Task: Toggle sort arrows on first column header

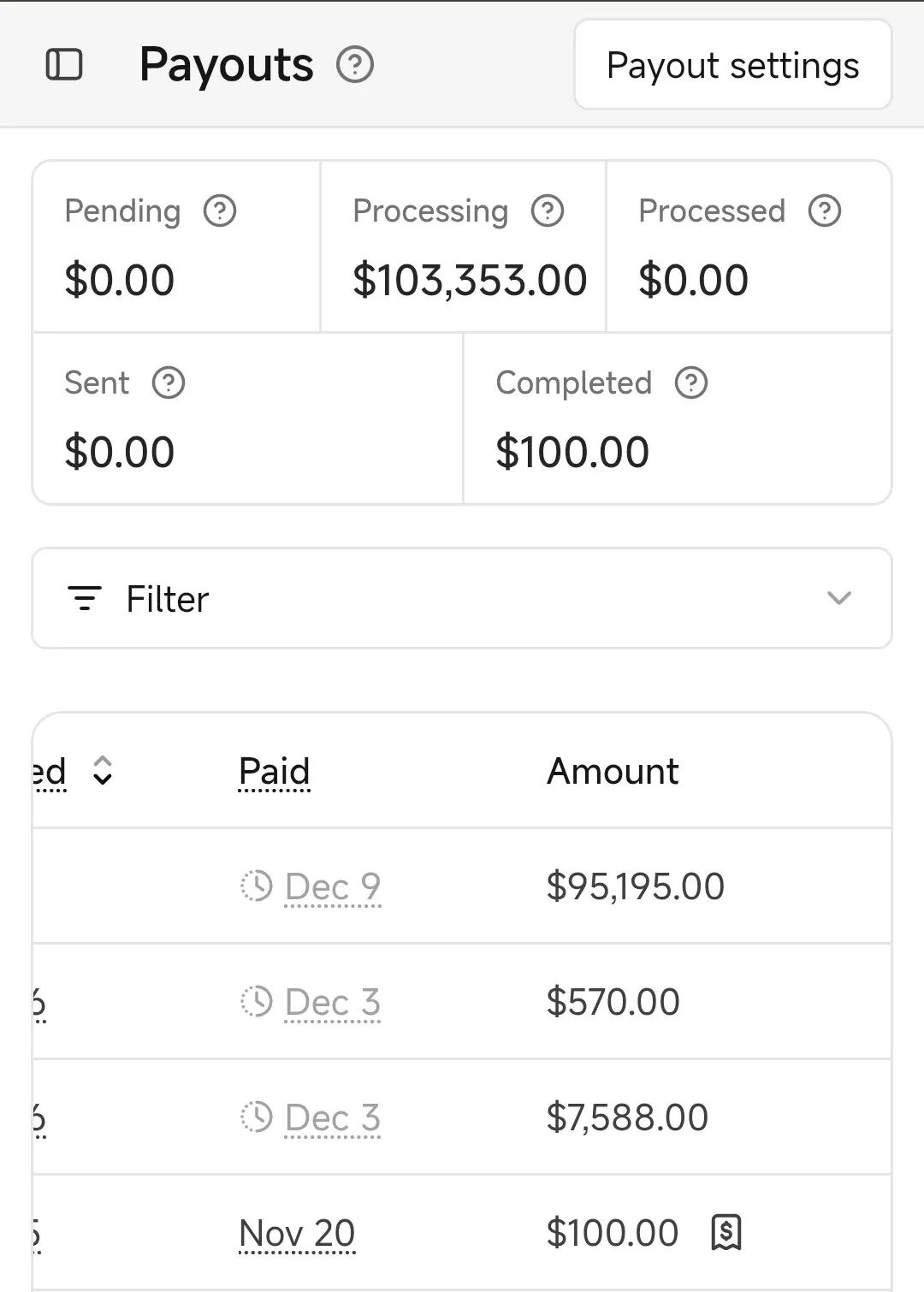Action: pyautogui.click(x=103, y=771)
